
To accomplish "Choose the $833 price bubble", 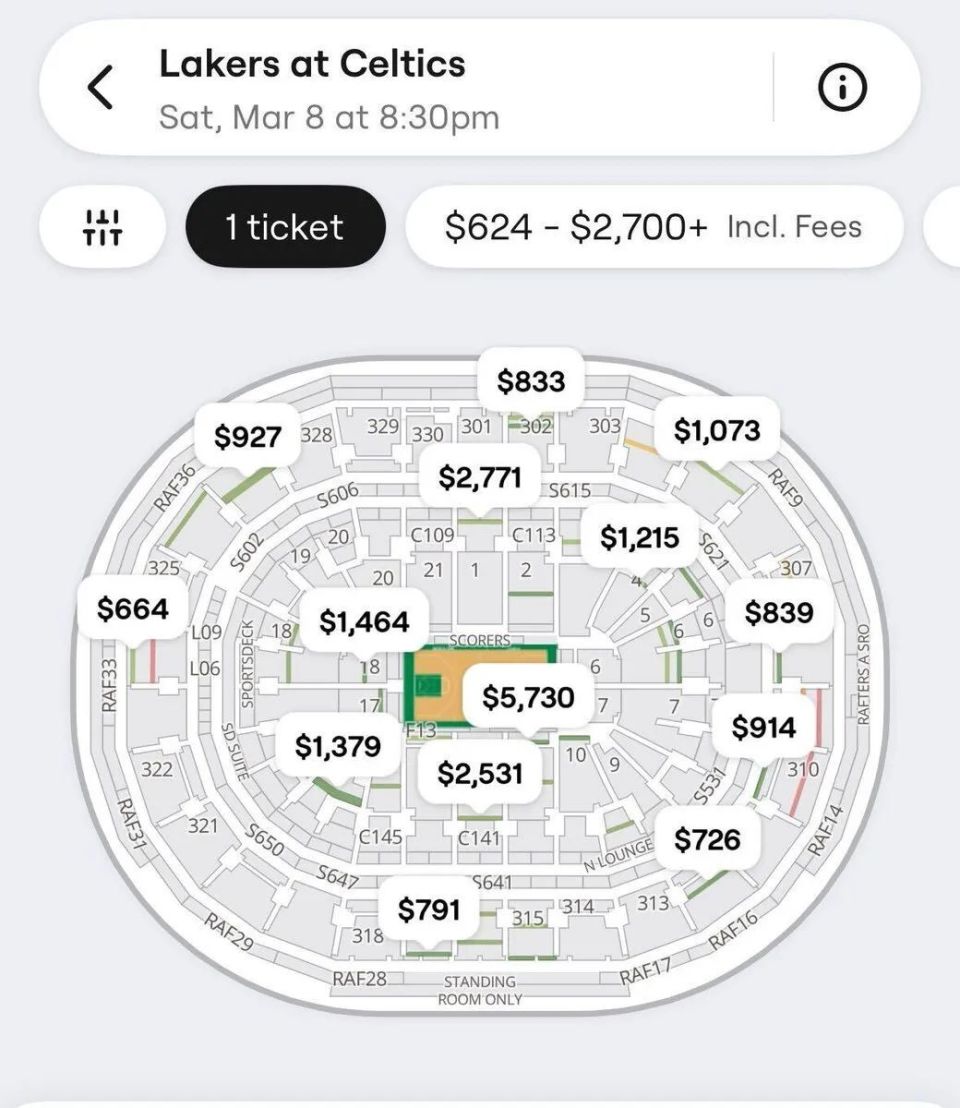I will (531, 381).
